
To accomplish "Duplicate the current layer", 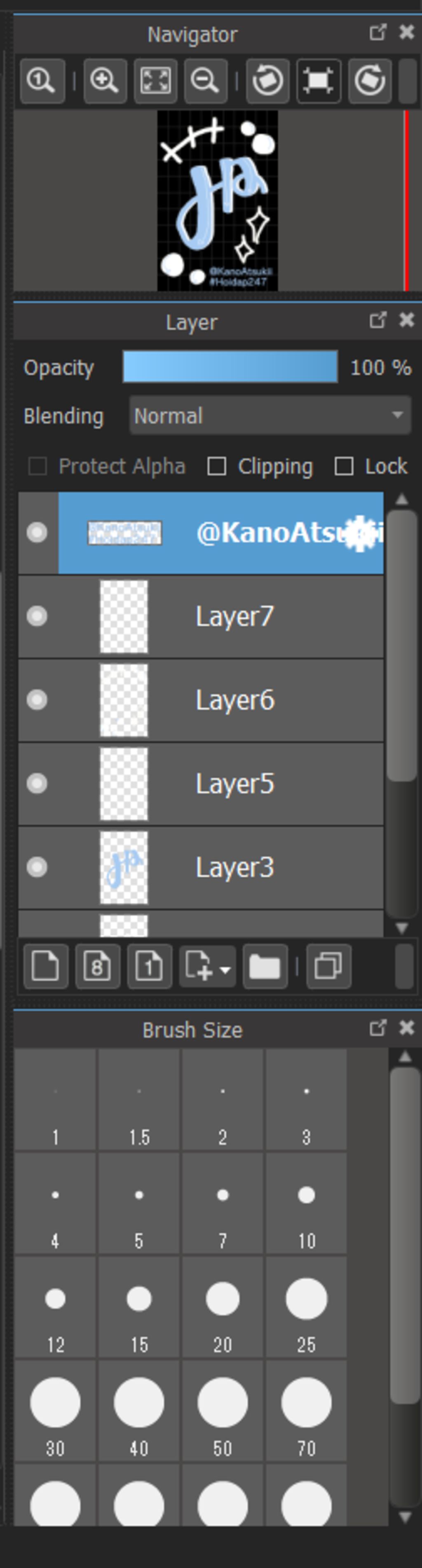I will point(329,966).
